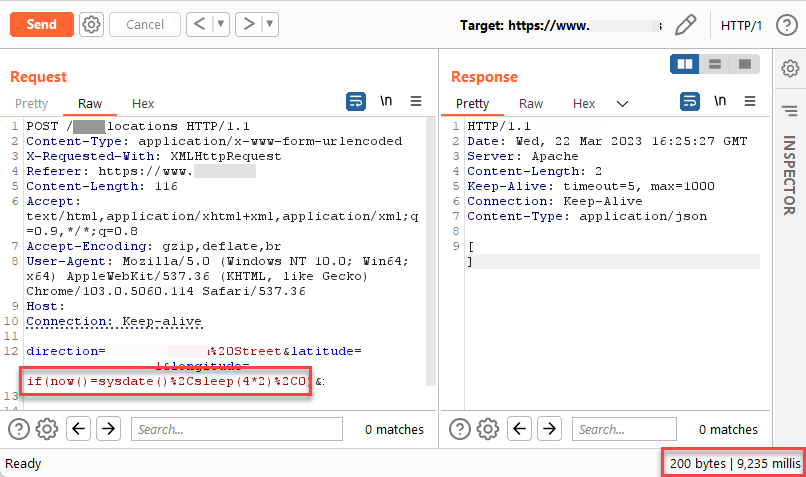Open Request search help icon
806x477 pixels.
pyautogui.click(x=19, y=429)
